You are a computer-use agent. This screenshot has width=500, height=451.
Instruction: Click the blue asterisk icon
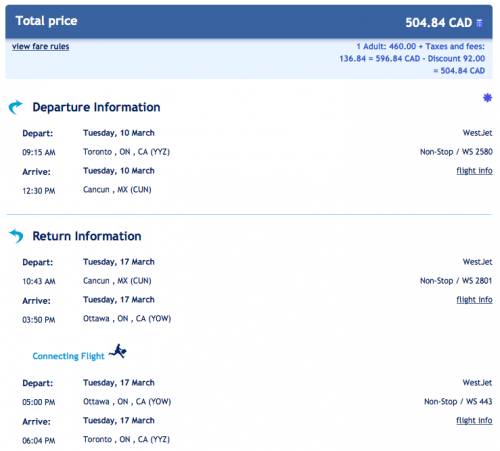point(487,98)
